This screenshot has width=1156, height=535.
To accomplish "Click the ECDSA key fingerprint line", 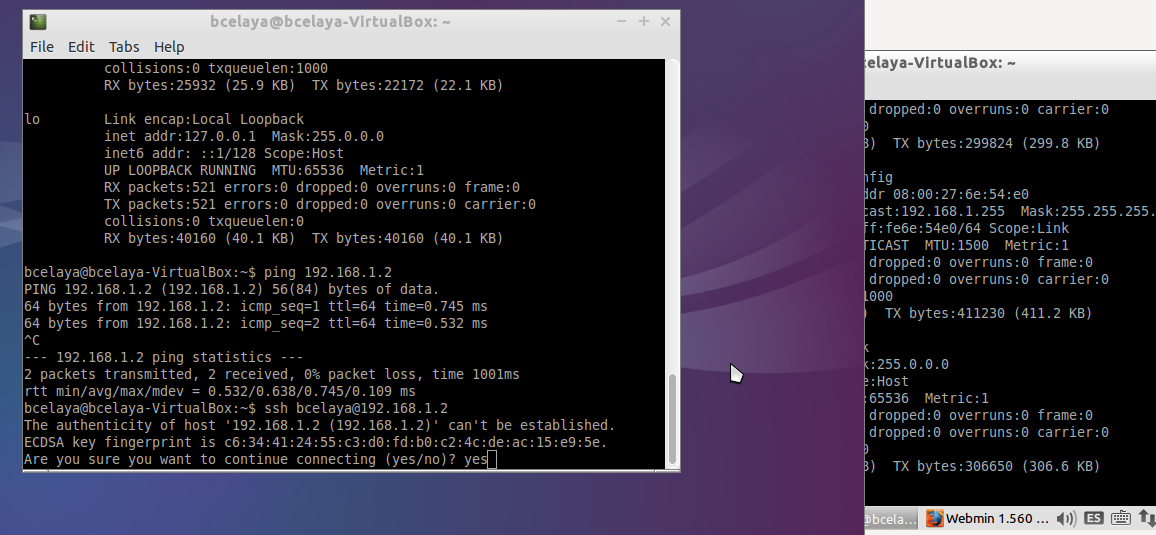I will coord(316,442).
